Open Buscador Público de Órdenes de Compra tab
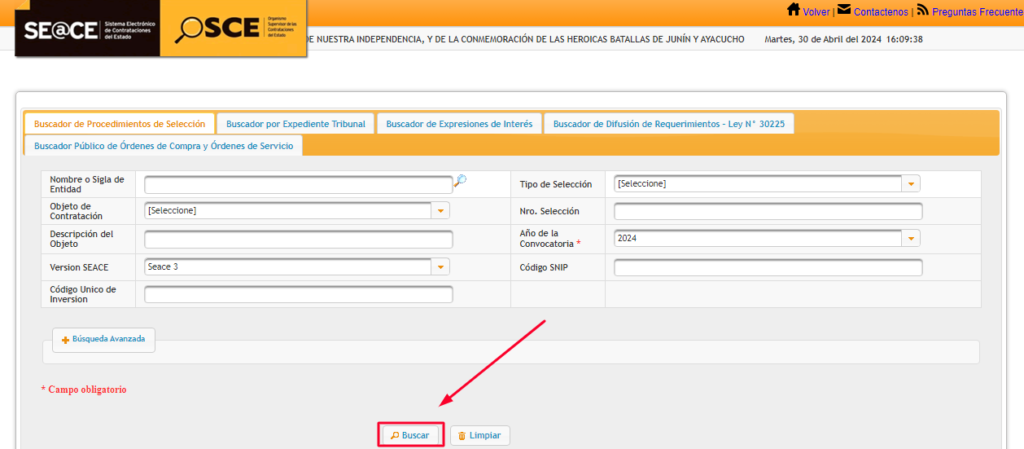The image size is (1024, 449). 163,146
